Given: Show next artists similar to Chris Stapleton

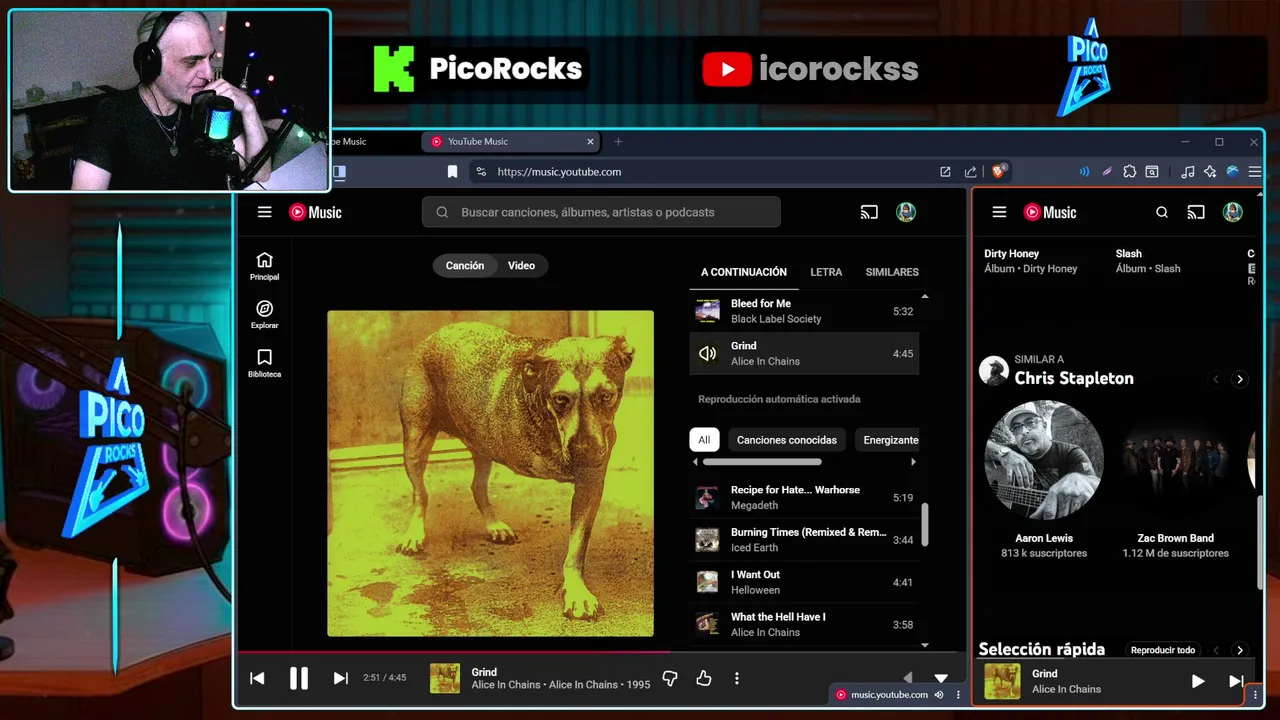Looking at the screenshot, I should coord(1240,379).
